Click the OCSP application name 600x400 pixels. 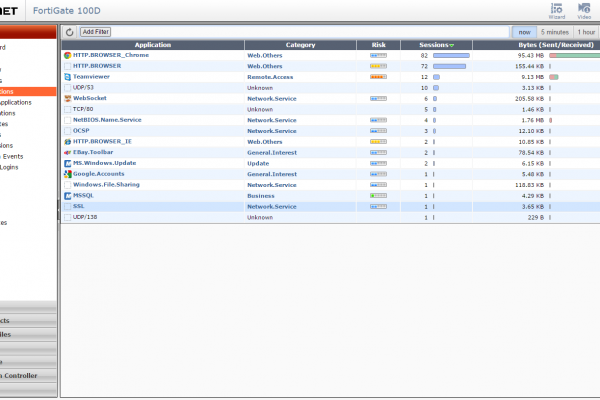[x=81, y=131]
